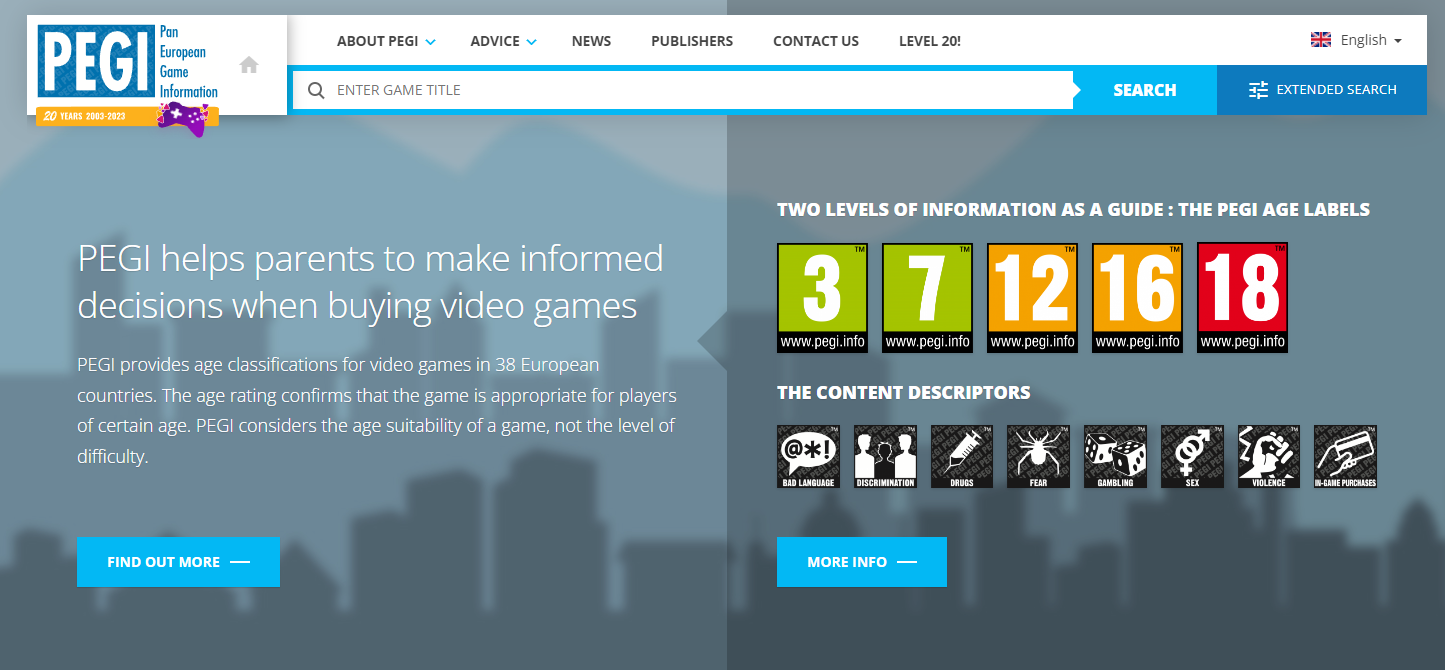This screenshot has width=1445, height=670.
Task: Click 'The Content Descriptors' heading
Action: pyautogui.click(x=904, y=392)
